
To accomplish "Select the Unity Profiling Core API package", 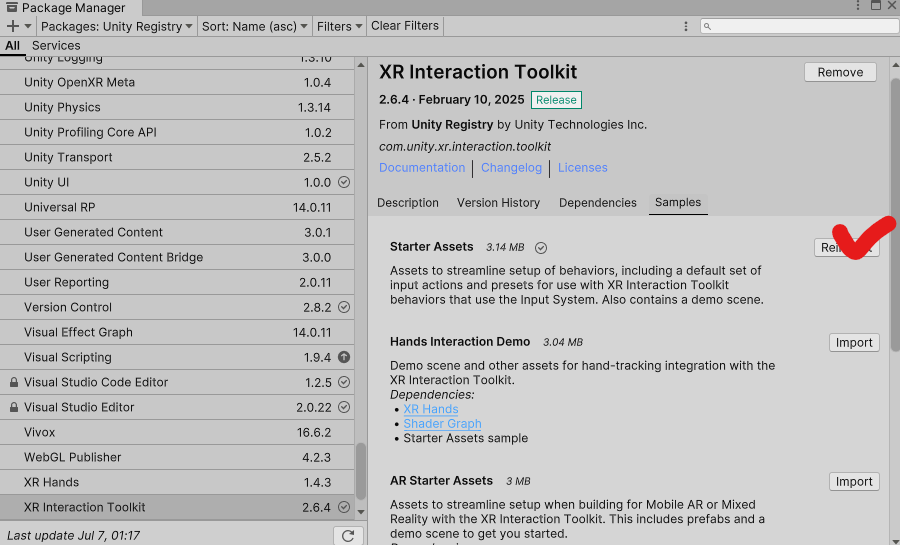I will [177, 133].
